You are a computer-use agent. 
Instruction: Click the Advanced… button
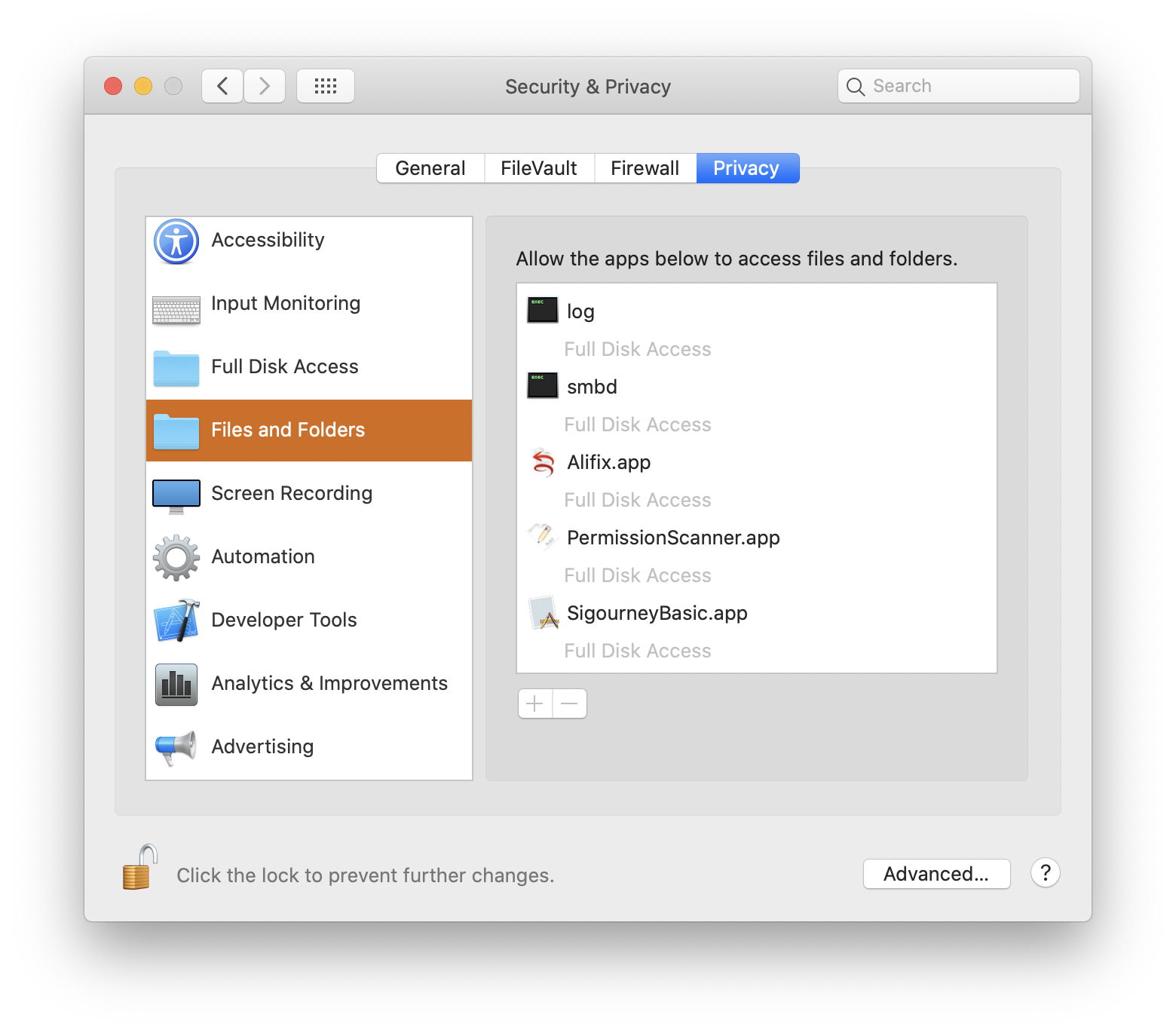click(936, 874)
